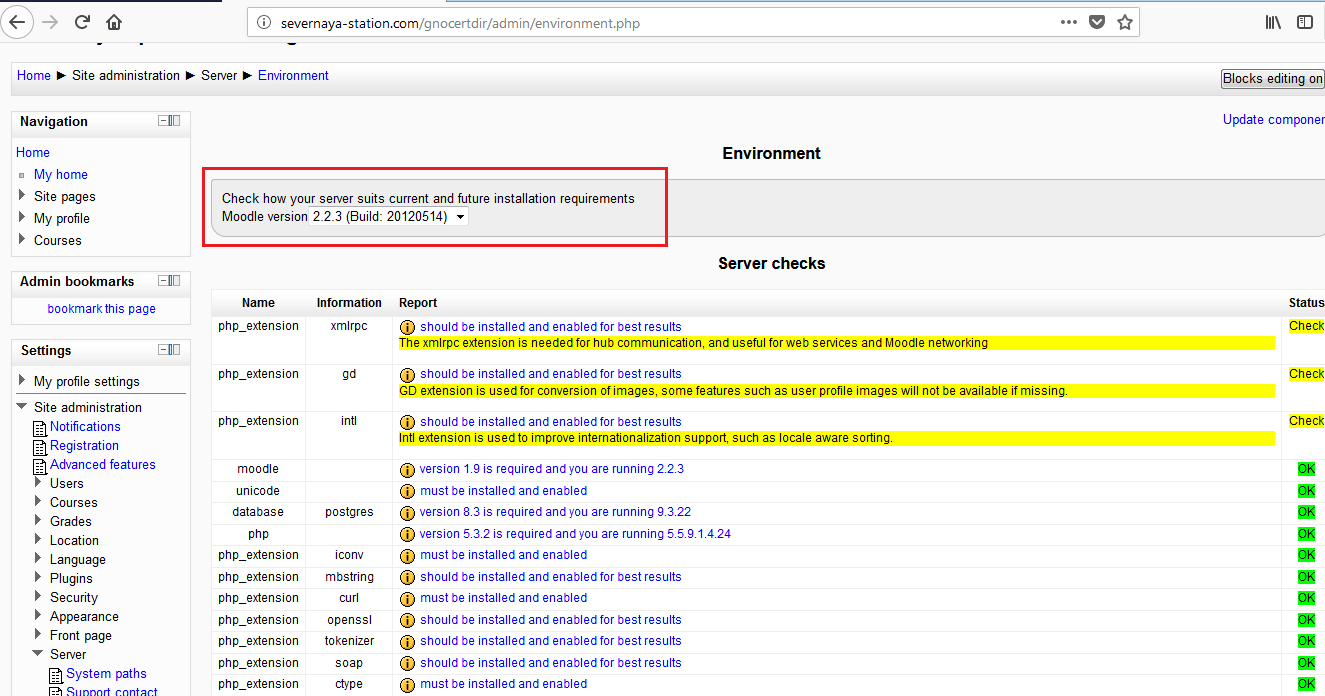This screenshot has height=696, width=1325.
Task: Open the Moodle version dropdown
Action: pos(388,217)
